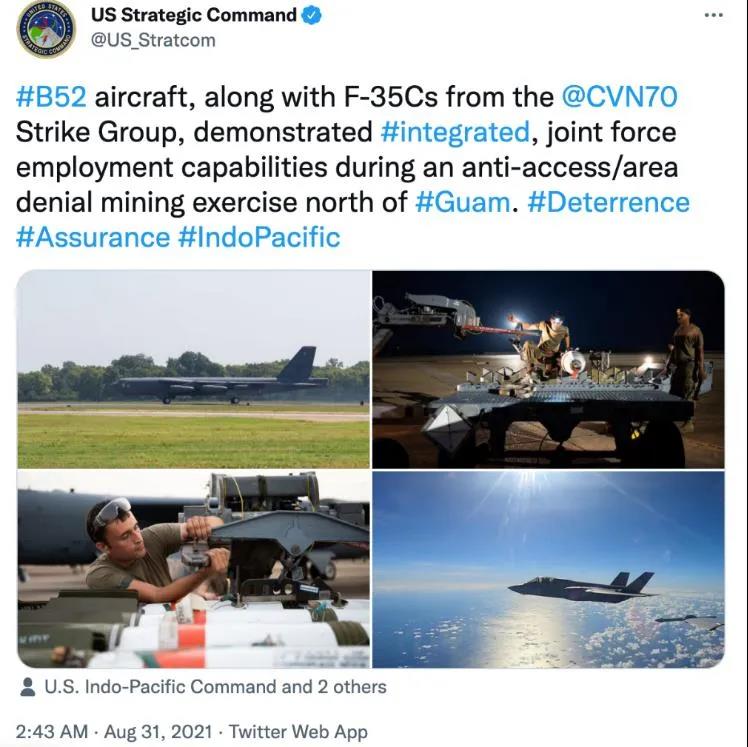The image size is (748, 747).
Task: Click the @CVN70 mention
Action: (619, 97)
